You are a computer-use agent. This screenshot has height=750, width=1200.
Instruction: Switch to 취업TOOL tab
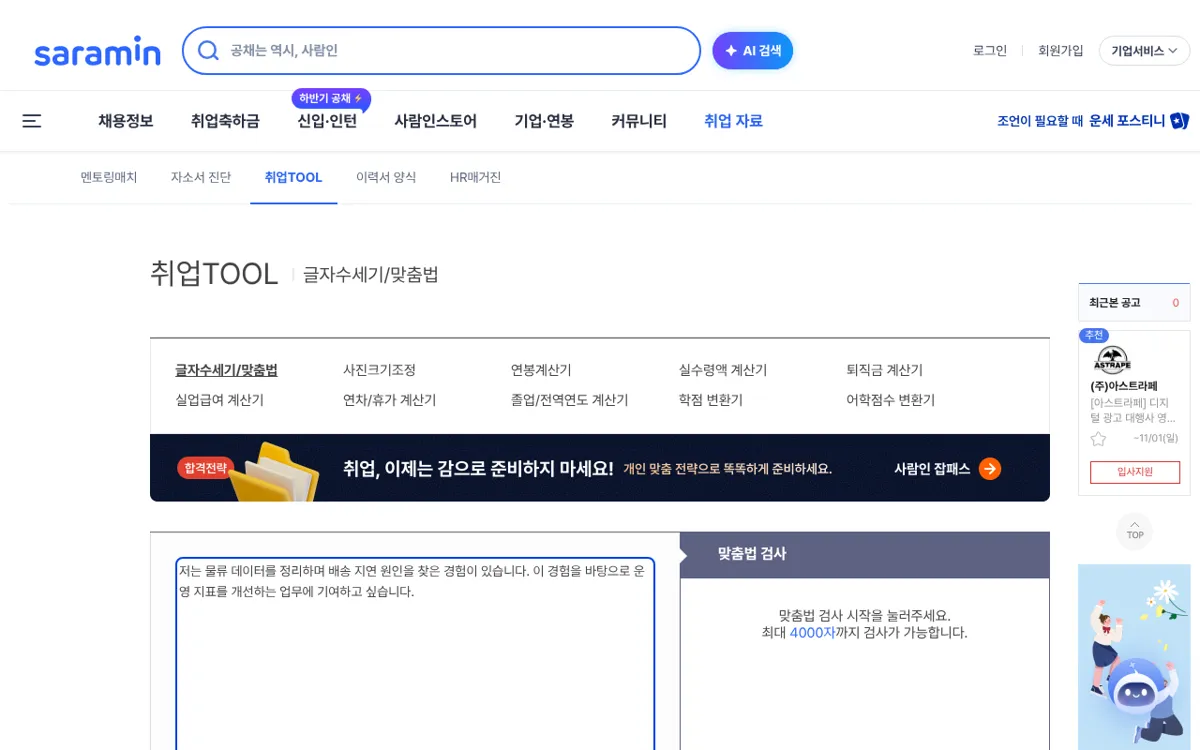294,177
